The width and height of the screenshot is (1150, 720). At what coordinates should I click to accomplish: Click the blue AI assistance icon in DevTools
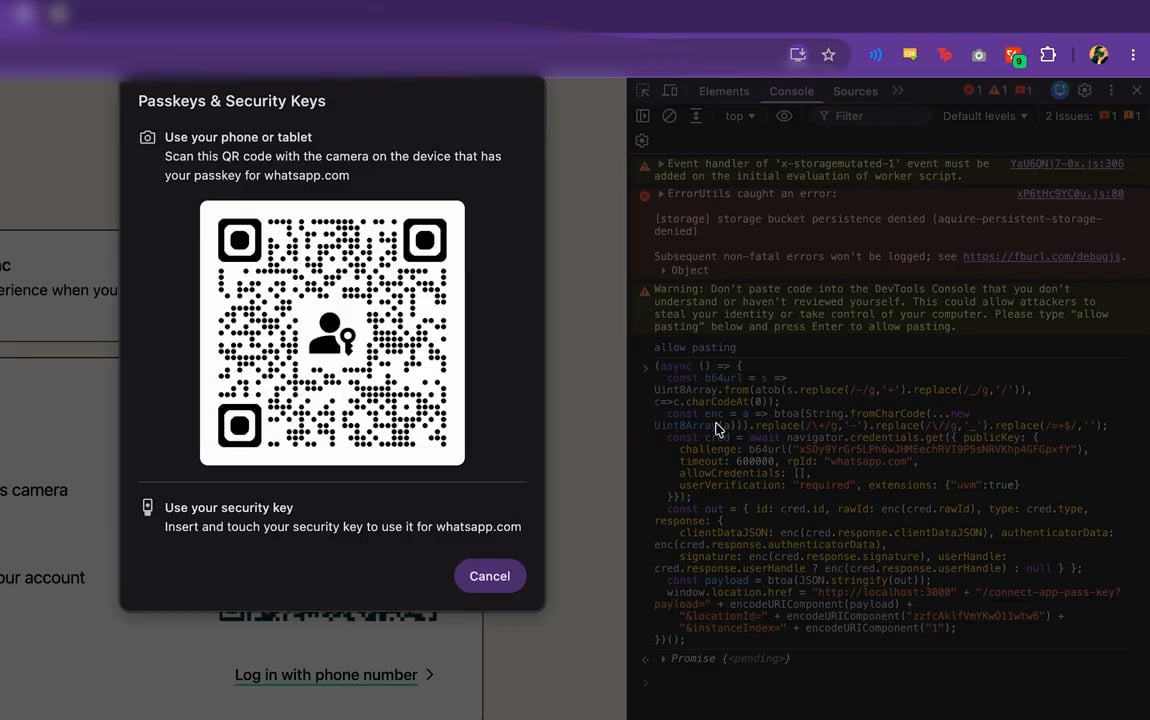click(x=1059, y=90)
